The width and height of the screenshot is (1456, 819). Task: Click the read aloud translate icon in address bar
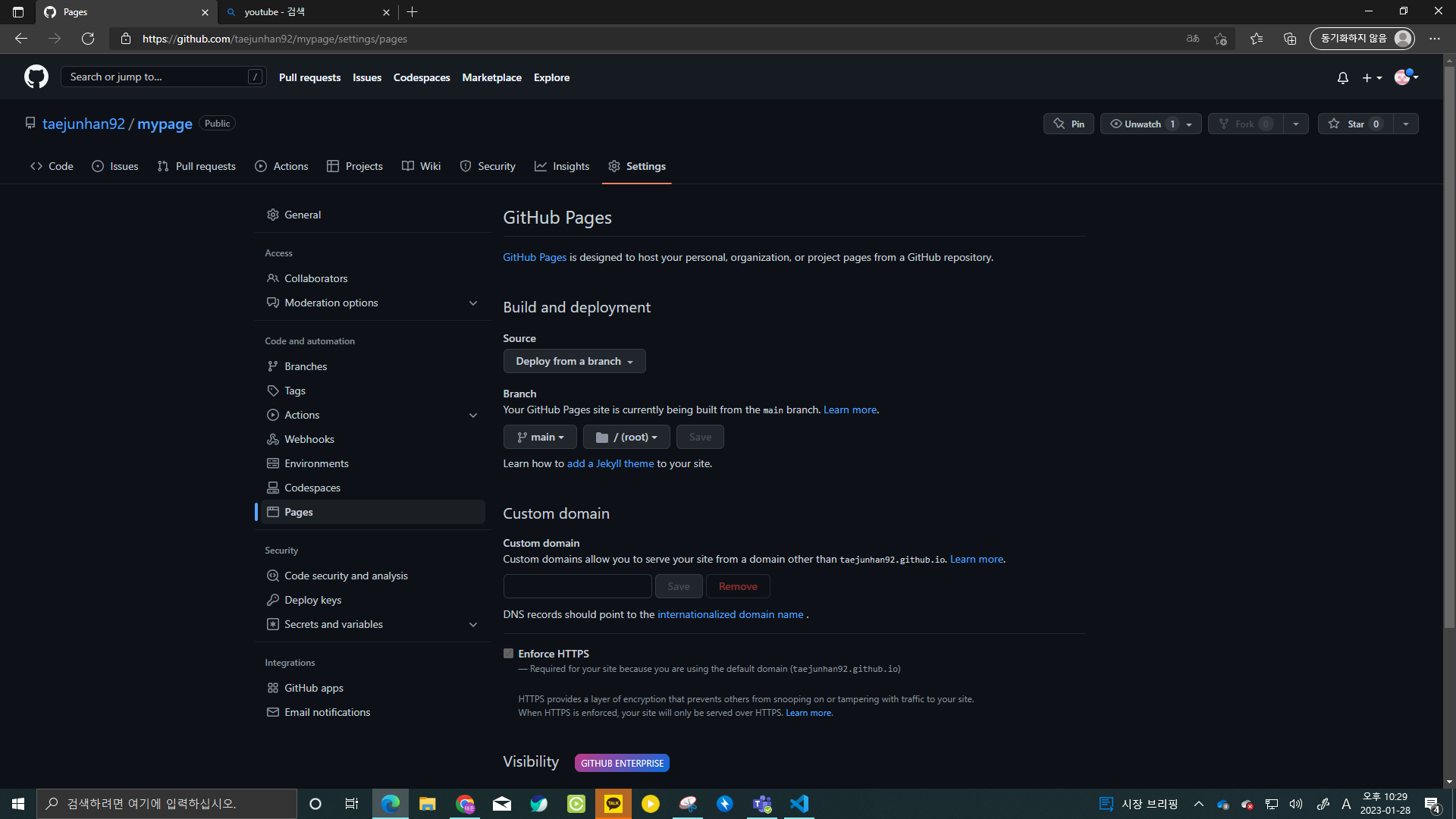click(x=1193, y=39)
